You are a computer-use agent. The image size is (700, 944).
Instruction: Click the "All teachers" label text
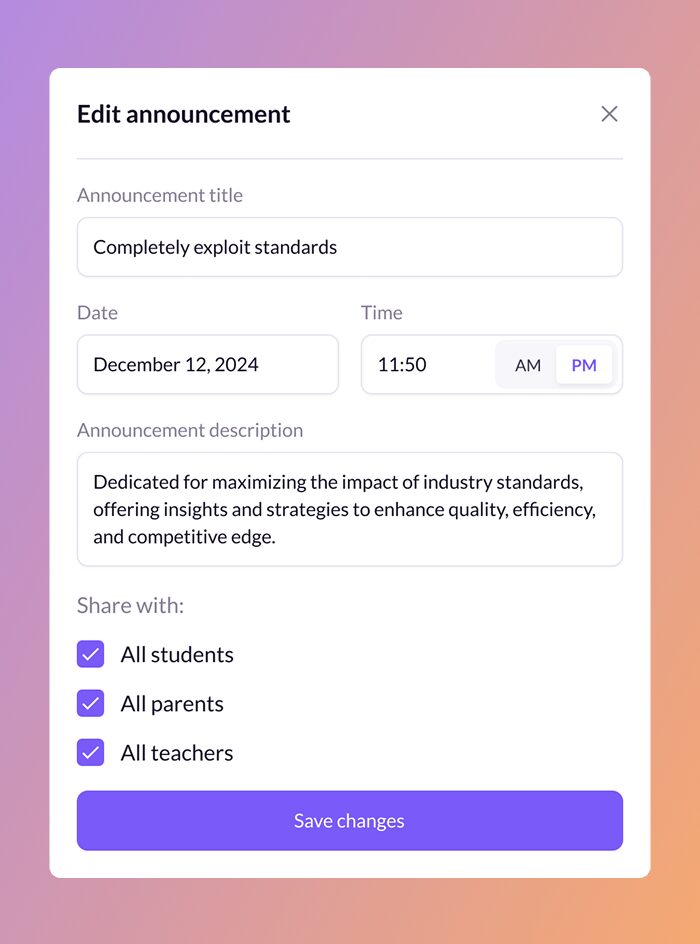177,753
